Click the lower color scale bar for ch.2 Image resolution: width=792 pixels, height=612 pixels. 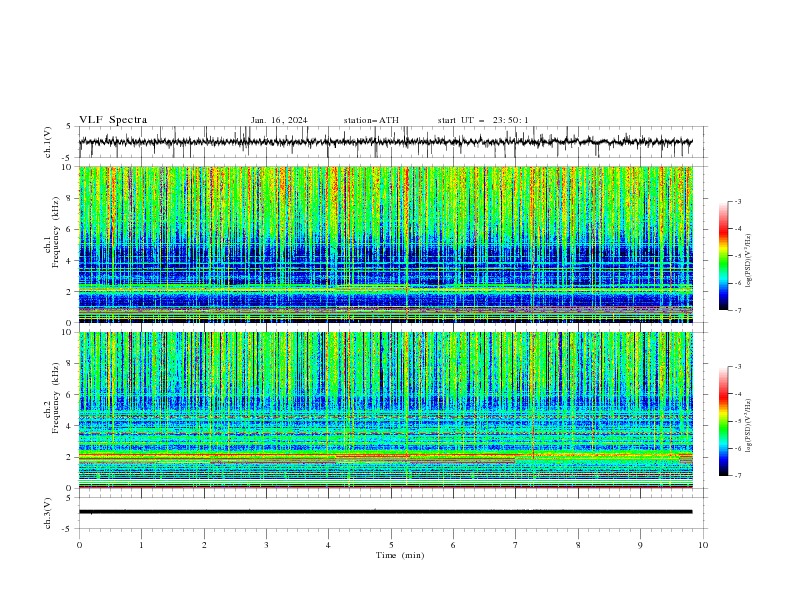[724, 421]
